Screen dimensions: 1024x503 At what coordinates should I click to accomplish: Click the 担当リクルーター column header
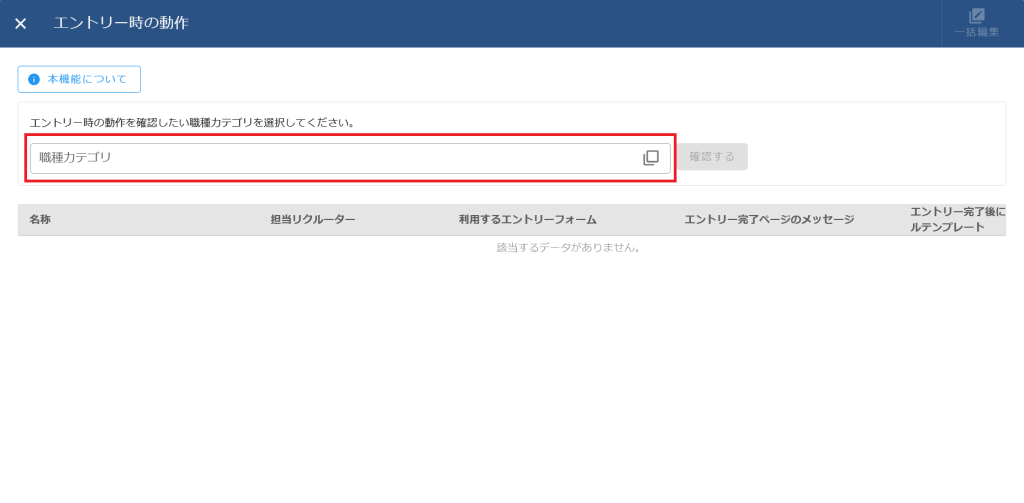pyautogui.click(x=312, y=219)
